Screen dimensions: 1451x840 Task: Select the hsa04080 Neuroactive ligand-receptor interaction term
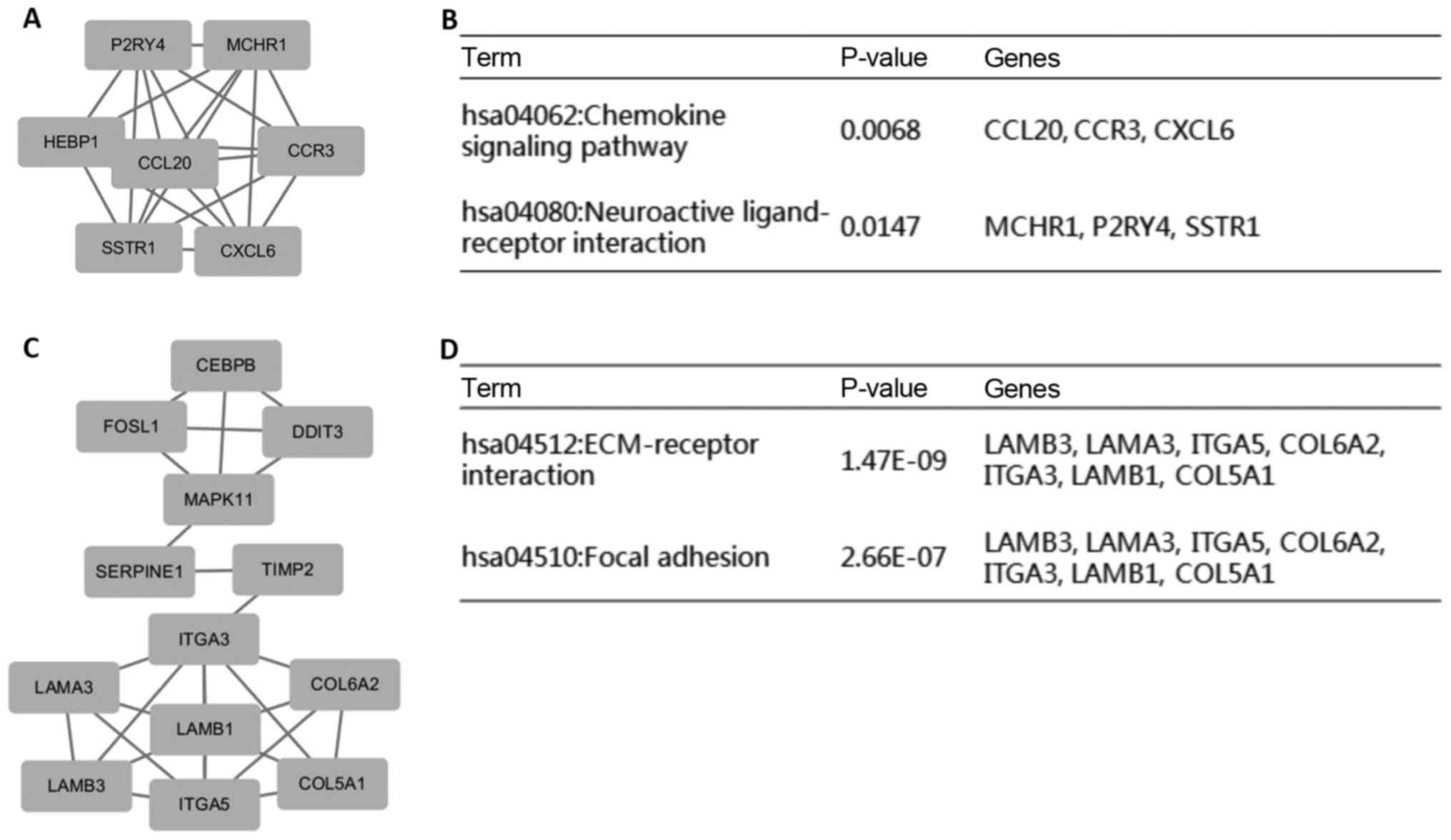(644, 227)
